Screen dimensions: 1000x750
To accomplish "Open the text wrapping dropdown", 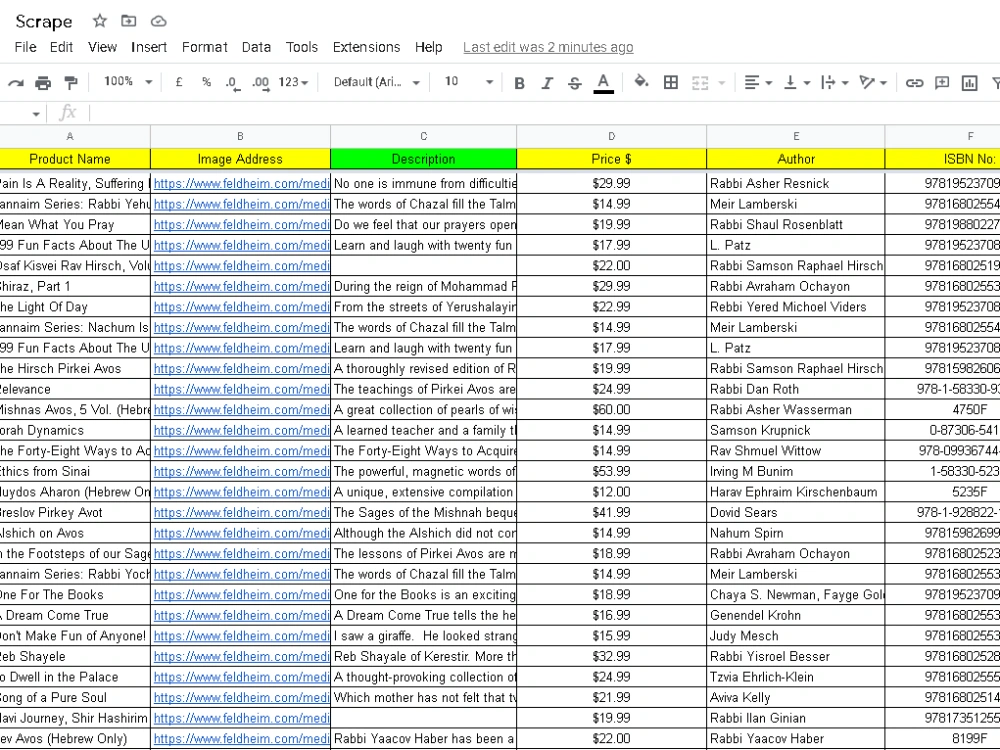I will pos(835,82).
